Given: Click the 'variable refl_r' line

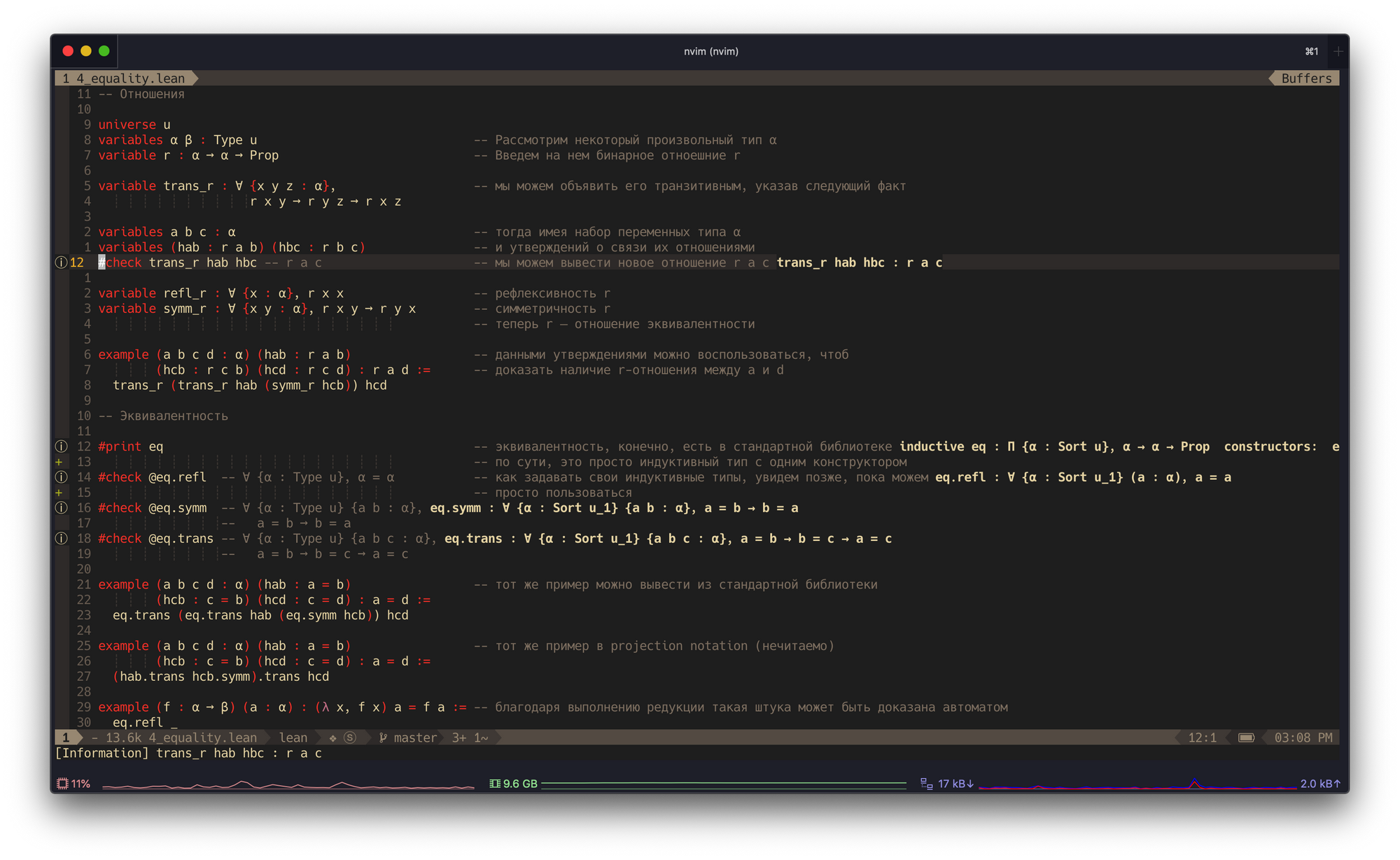Looking at the screenshot, I should (220, 294).
